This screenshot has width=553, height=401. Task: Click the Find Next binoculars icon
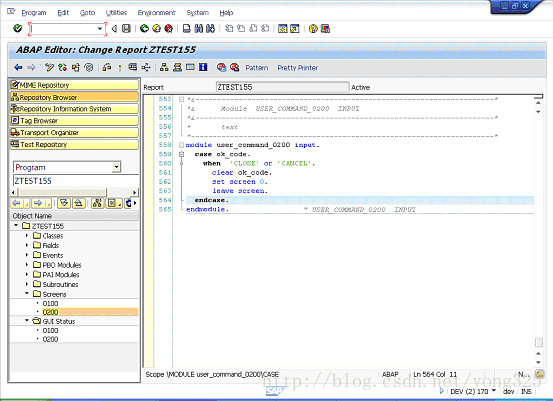point(211,29)
